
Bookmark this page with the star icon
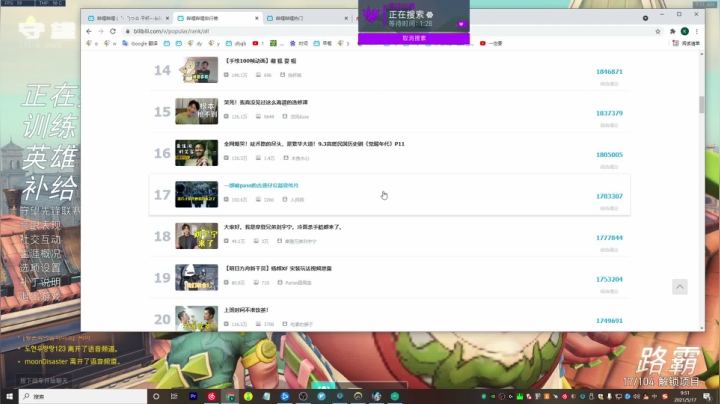click(x=658, y=31)
